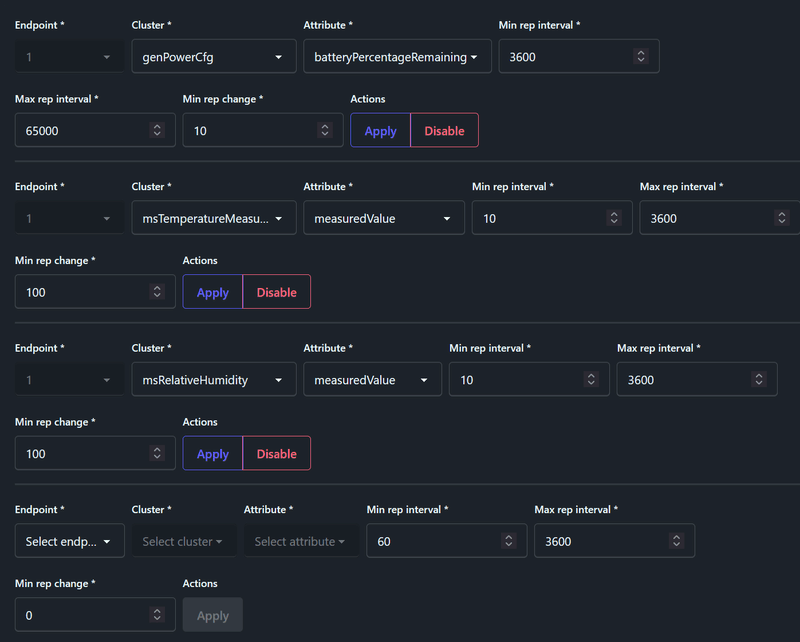Click stepper on battery min rep change 10
Image resolution: width=800 pixels, height=642 pixels.
coord(324,130)
